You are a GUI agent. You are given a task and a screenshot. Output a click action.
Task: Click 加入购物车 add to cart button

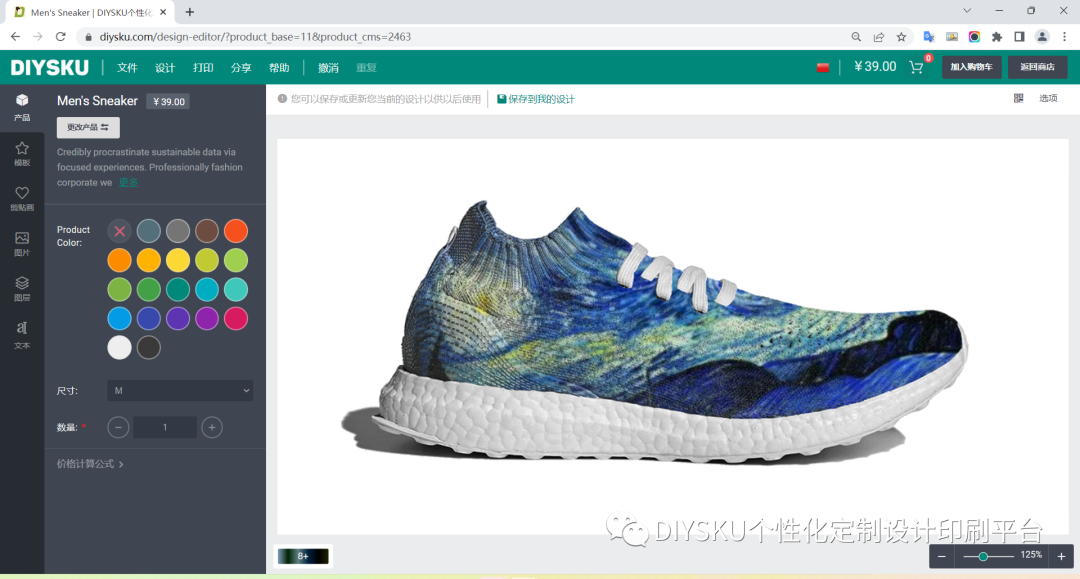click(971, 67)
